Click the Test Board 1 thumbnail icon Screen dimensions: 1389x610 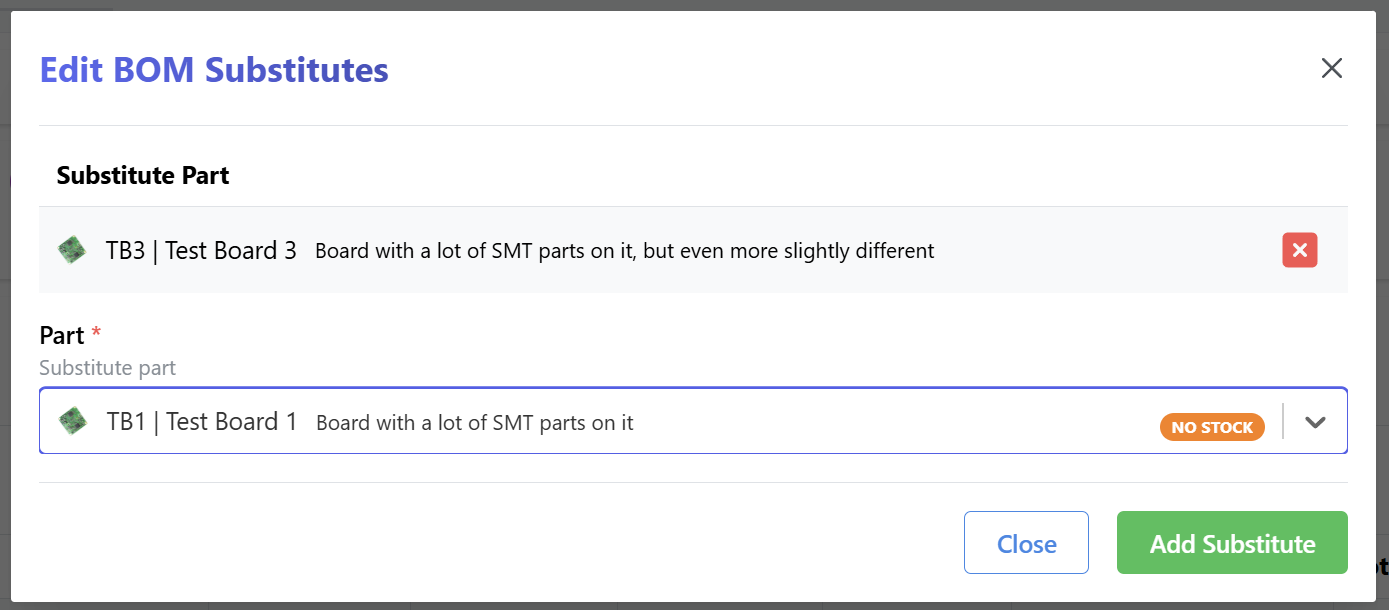[x=73, y=421]
